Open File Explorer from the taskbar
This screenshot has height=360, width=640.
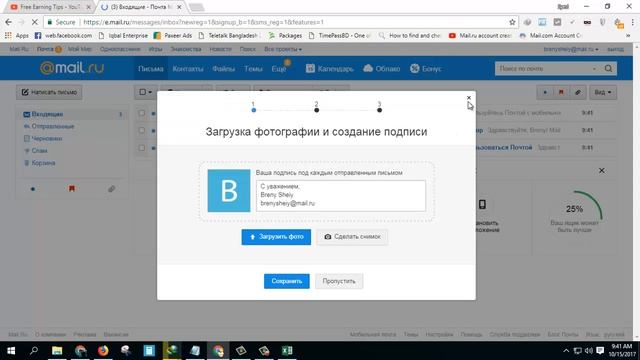coord(57,351)
